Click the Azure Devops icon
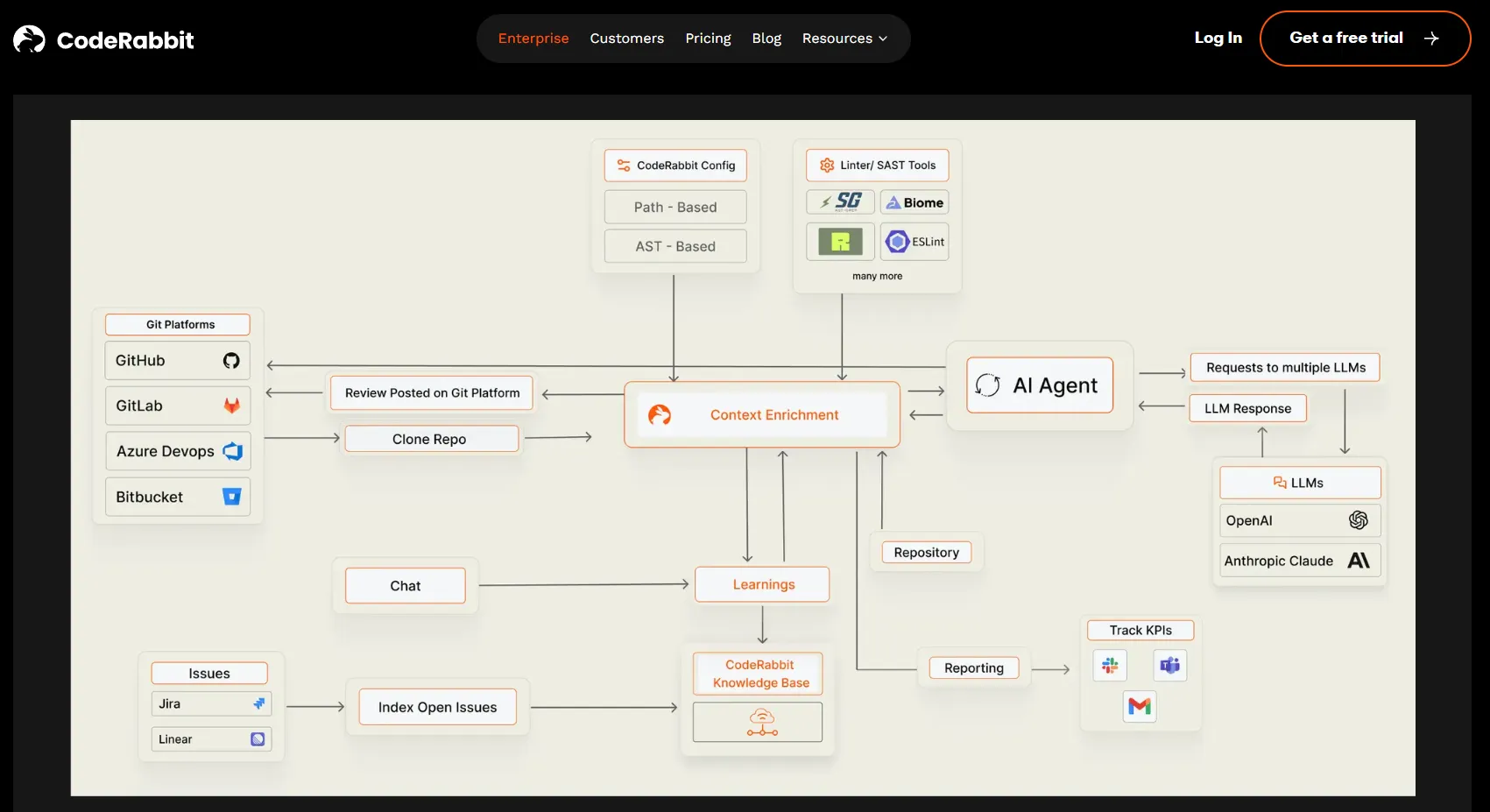This screenshot has height=812, width=1490. (x=232, y=451)
